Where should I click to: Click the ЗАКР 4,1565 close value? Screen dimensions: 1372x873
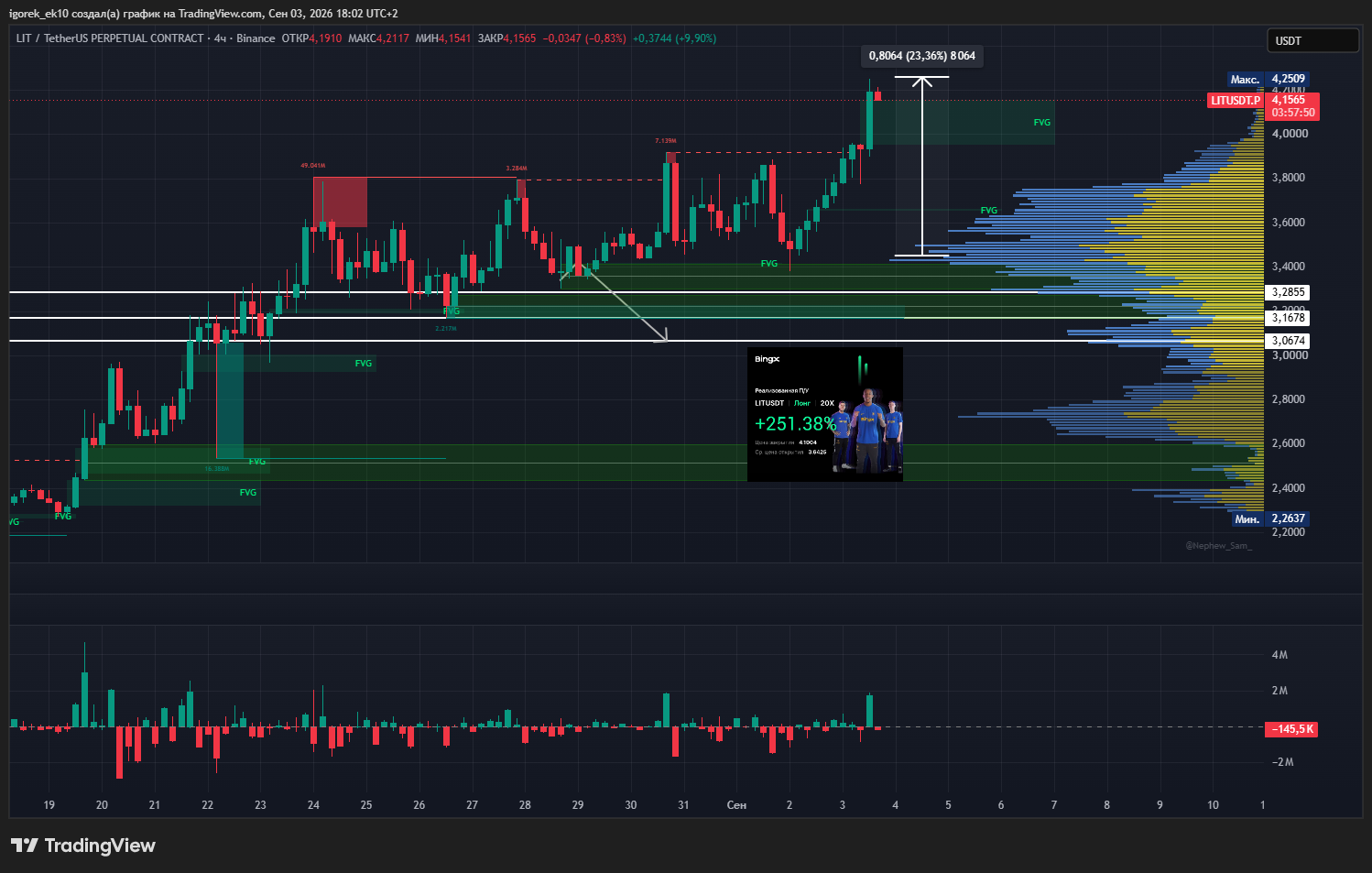pos(506,38)
